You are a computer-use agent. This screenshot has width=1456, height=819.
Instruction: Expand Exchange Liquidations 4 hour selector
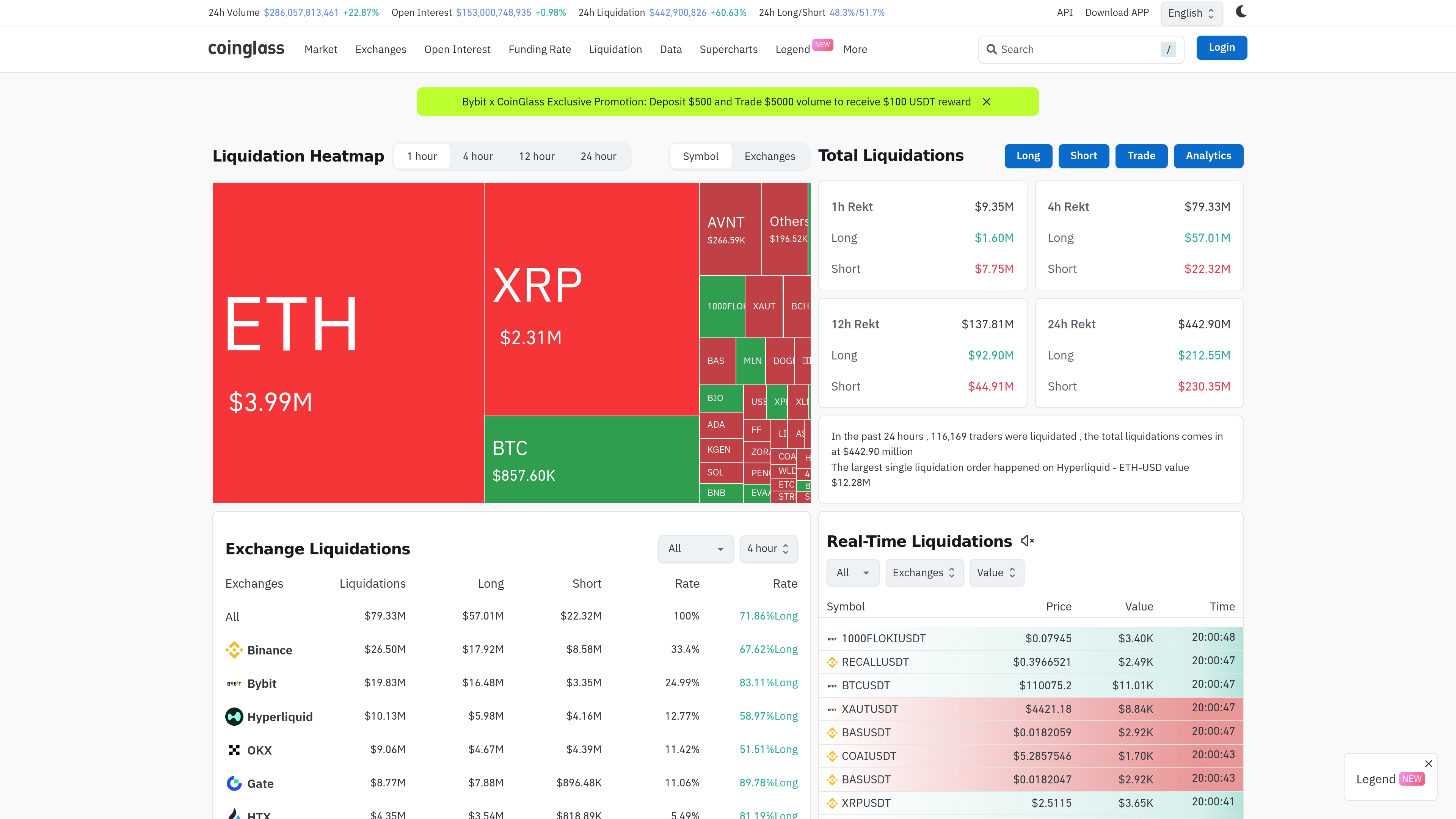point(768,548)
